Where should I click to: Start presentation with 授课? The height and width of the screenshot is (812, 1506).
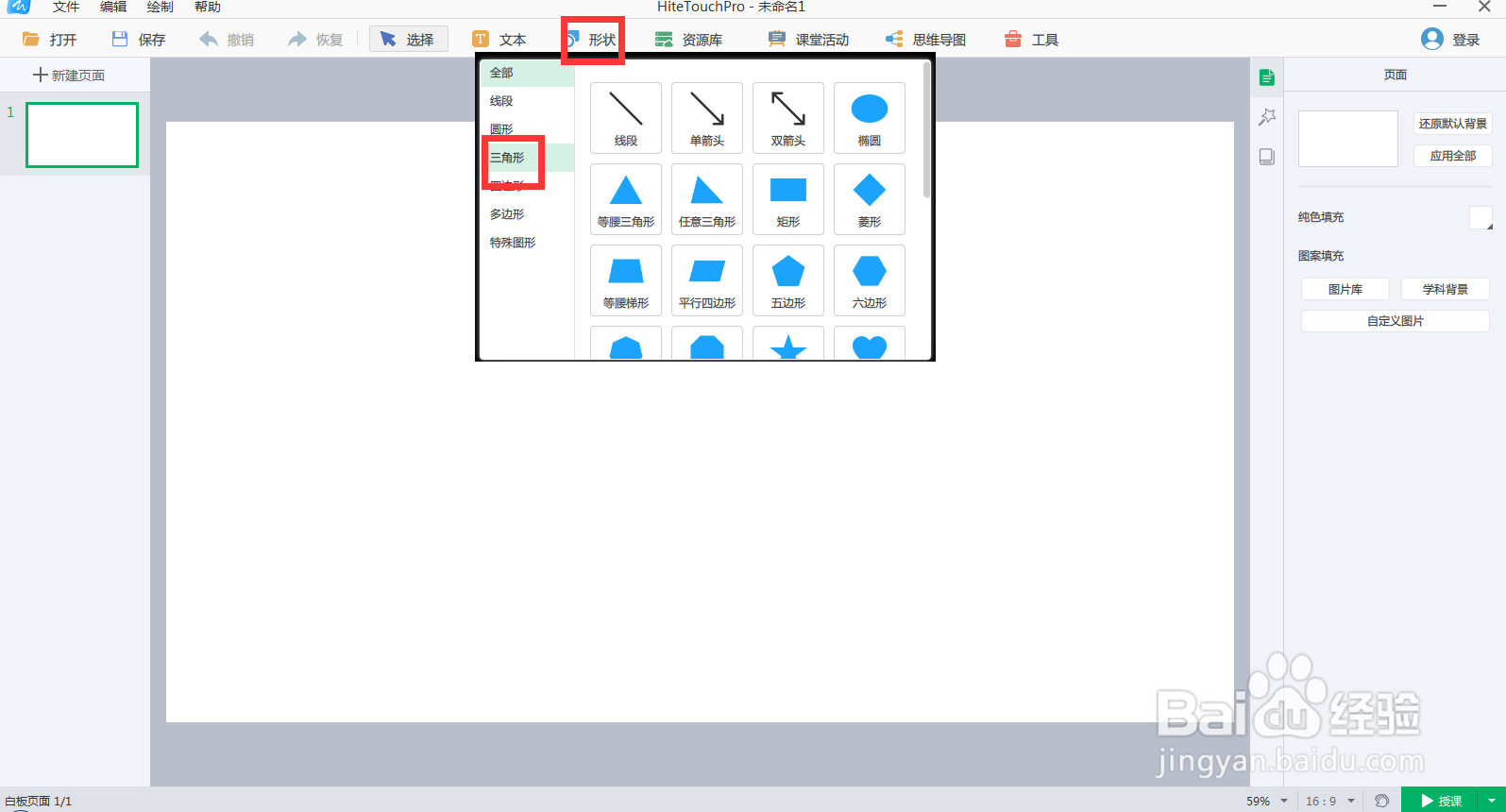point(1440,801)
